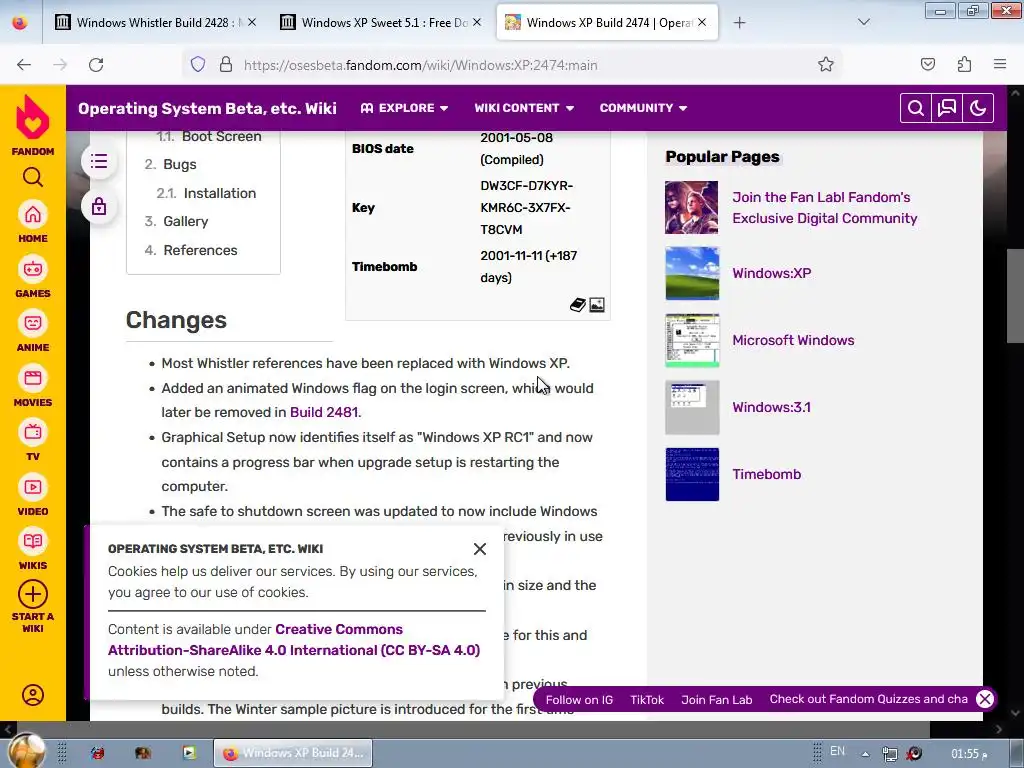1024x768 pixels.
Task: Close the bottom Fandom promo banner
Action: click(985, 699)
